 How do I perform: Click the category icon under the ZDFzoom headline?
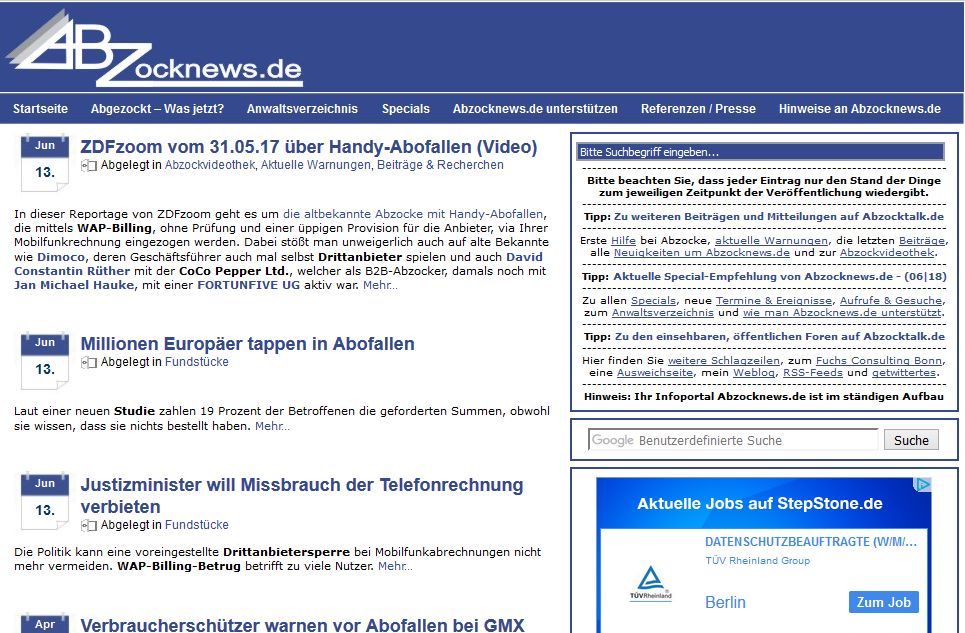[89, 165]
